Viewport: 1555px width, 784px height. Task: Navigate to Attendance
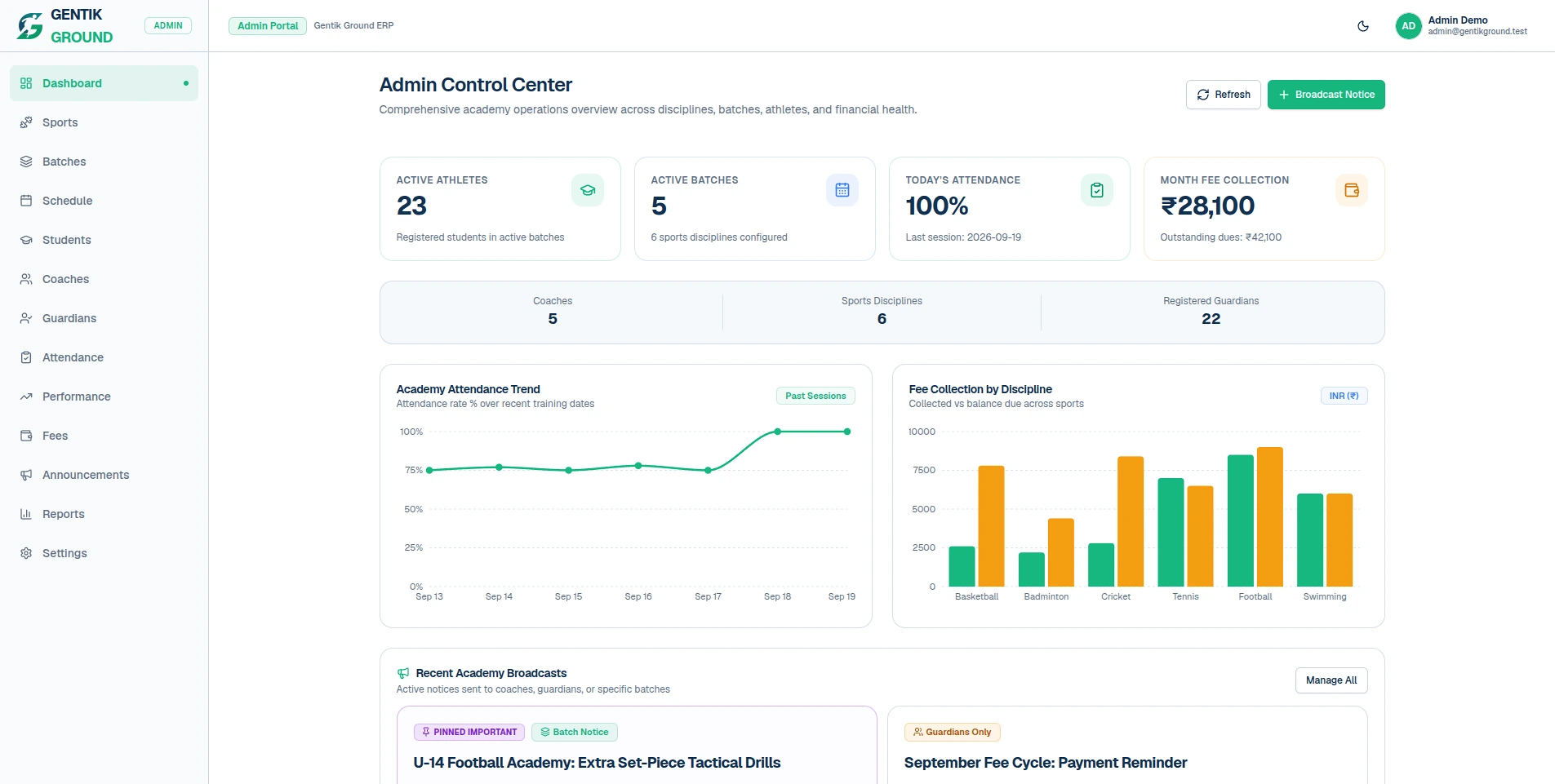click(104, 357)
